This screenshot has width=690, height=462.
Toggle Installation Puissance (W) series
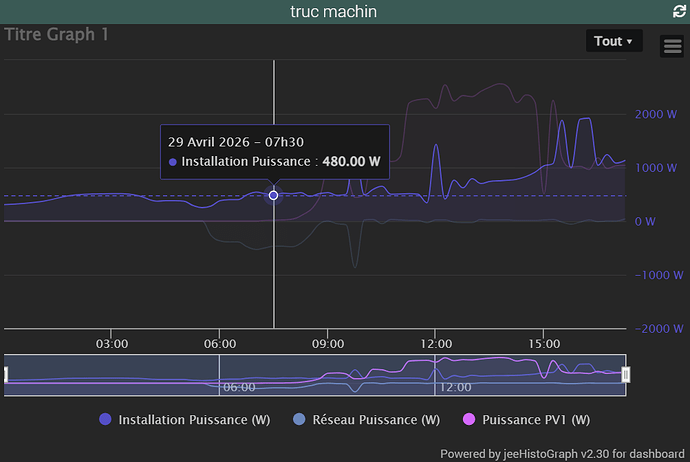pyautogui.click(x=185, y=419)
